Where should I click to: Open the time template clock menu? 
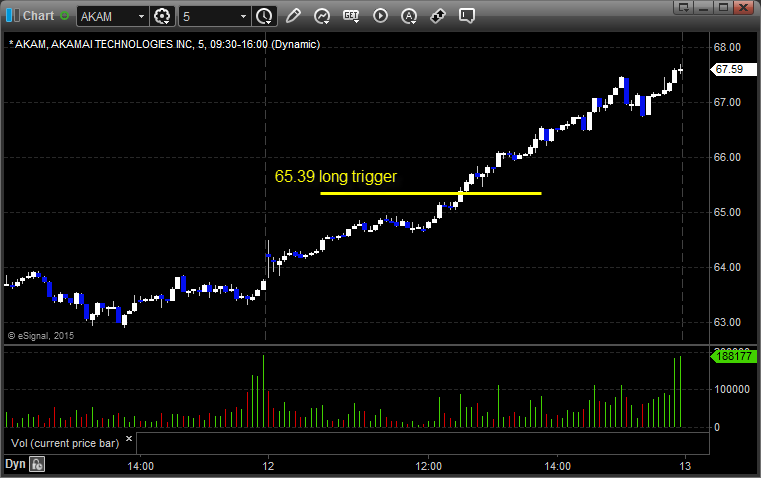[x=265, y=16]
